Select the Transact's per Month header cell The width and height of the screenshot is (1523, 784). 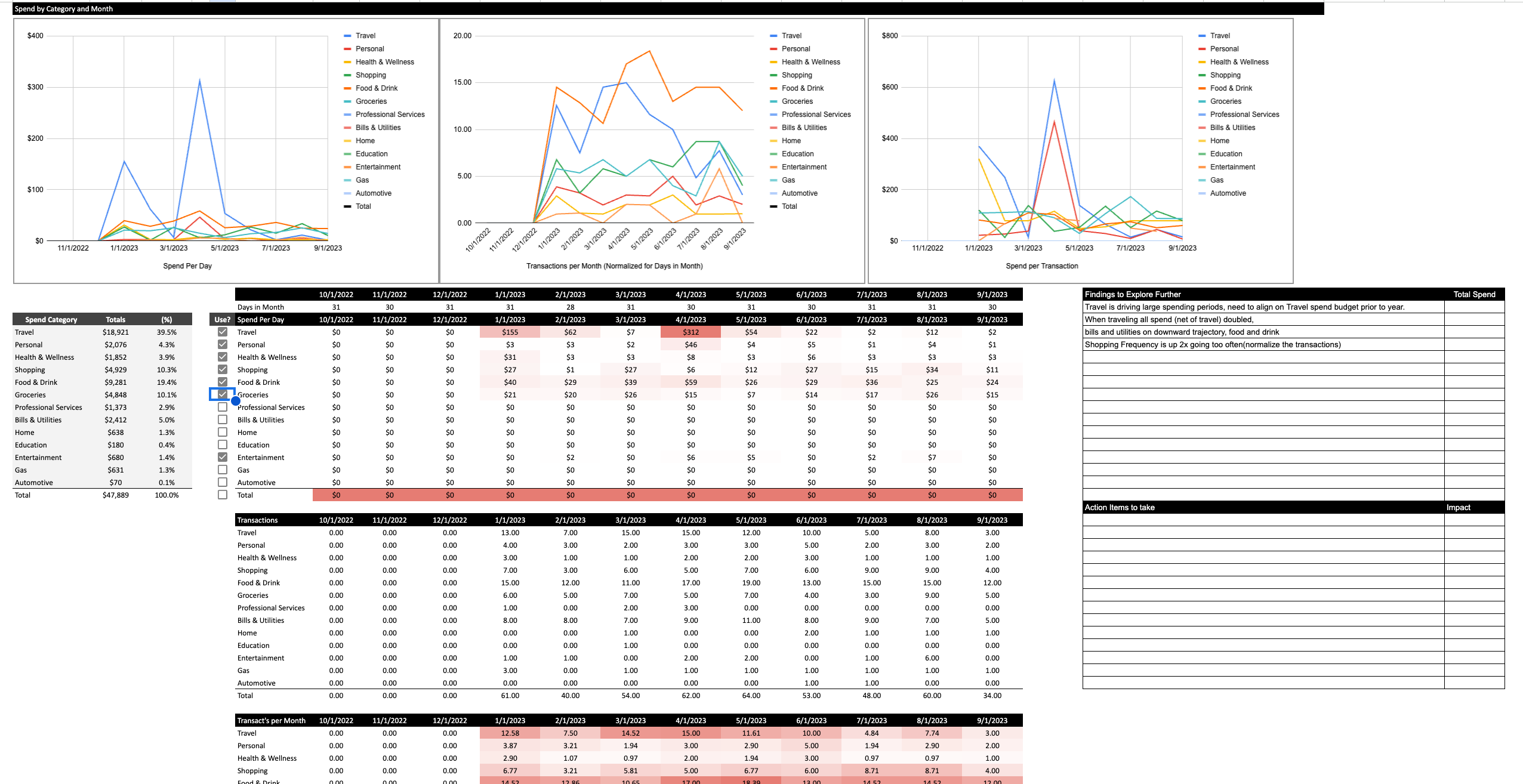click(x=273, y=720)
